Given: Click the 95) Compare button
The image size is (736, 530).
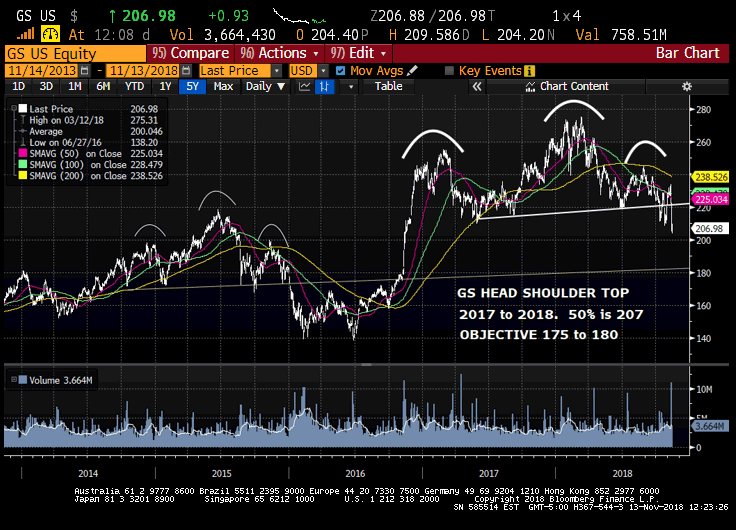Looking at the screenshot, I should [x=190, y=53].
